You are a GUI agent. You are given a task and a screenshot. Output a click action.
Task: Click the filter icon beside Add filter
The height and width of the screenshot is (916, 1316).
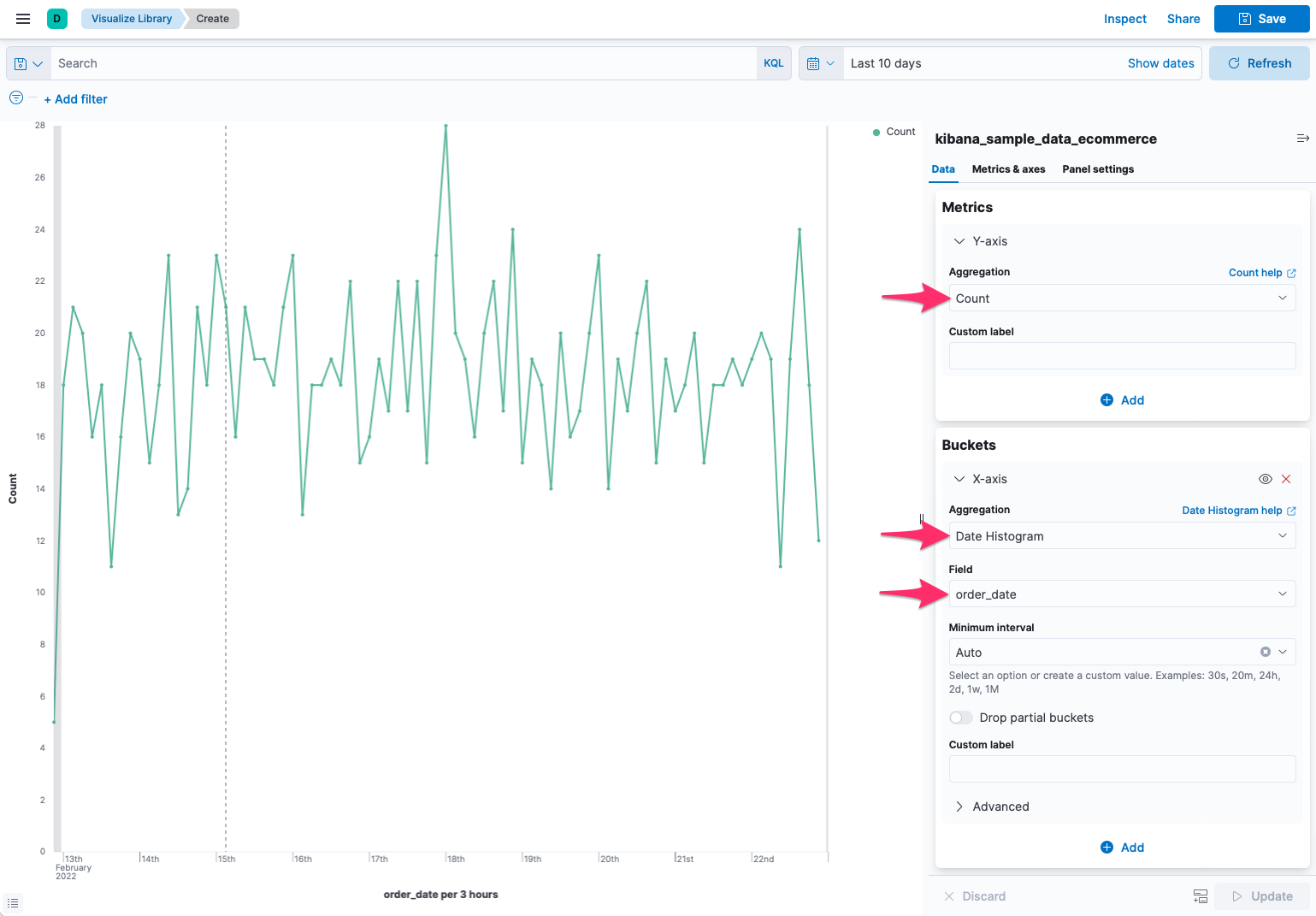[x=15, y=98]
